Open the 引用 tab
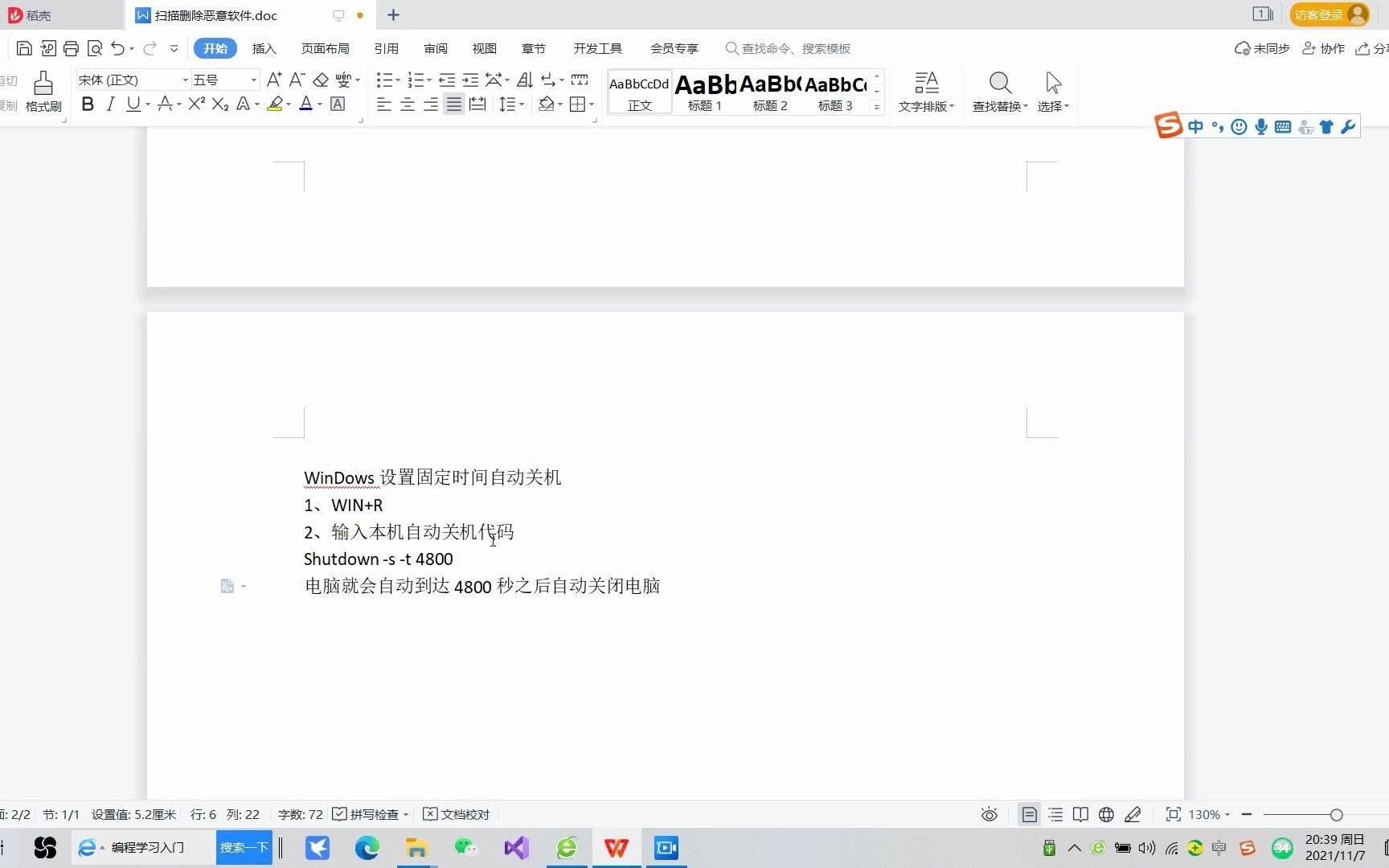Screen dimensions: 1389x868 pos(386,48)
